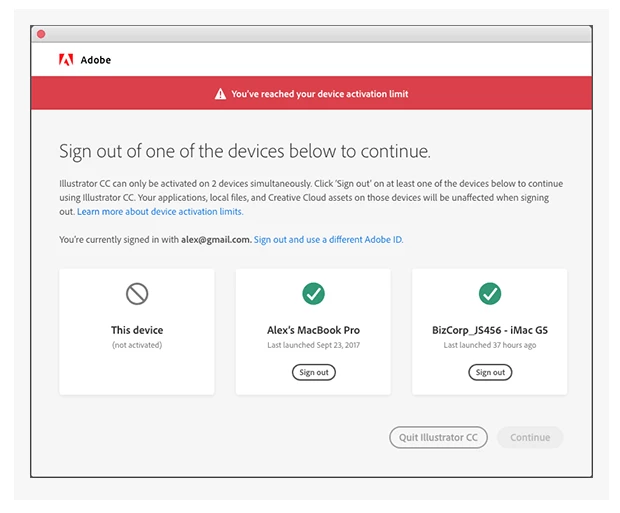Click Sign out and use a different Adobe ID
The image size is (620, 513).
click(x=328, y=239)
